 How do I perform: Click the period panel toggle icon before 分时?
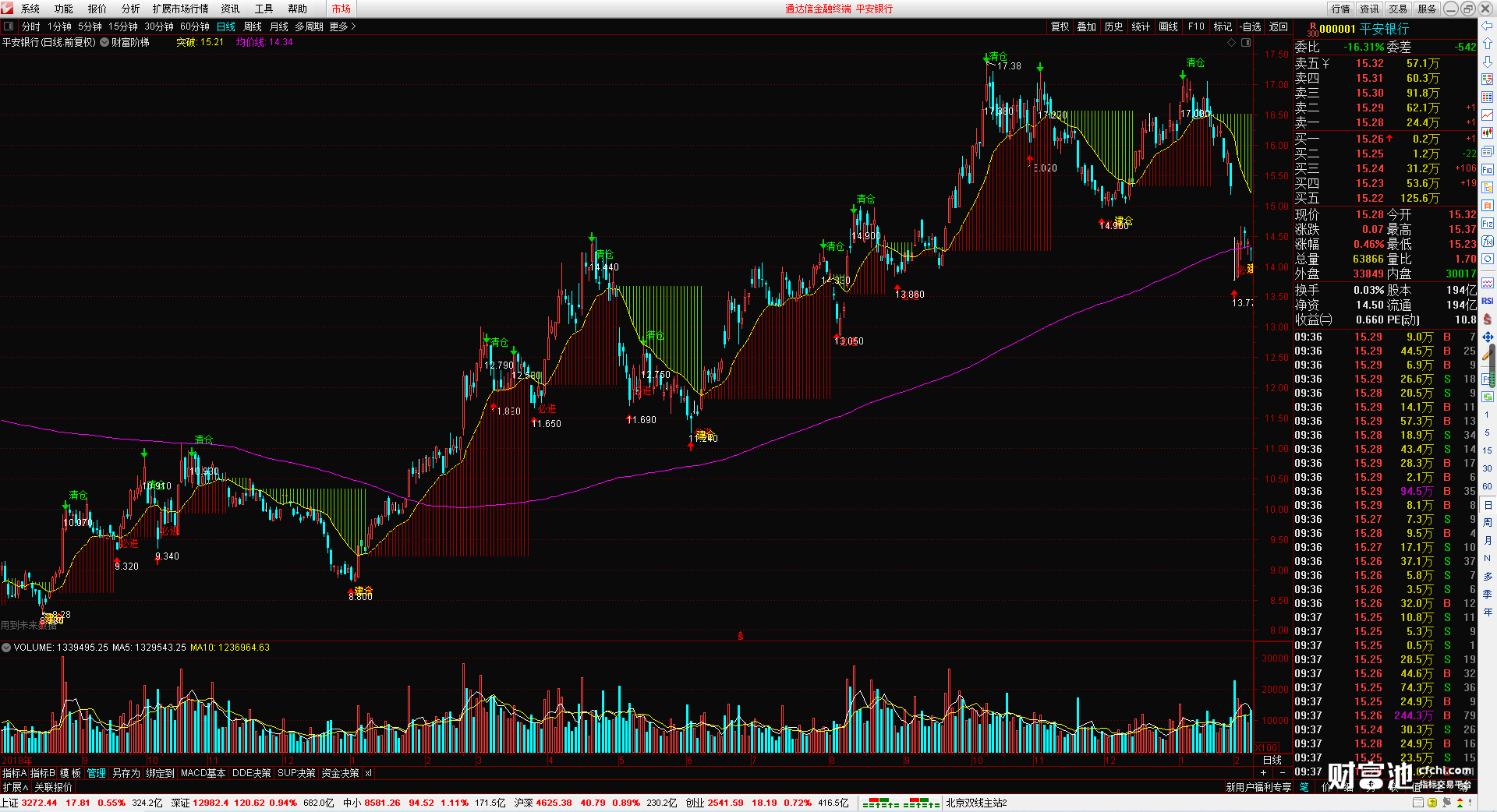pyautogui.click(x=9, y=26)
